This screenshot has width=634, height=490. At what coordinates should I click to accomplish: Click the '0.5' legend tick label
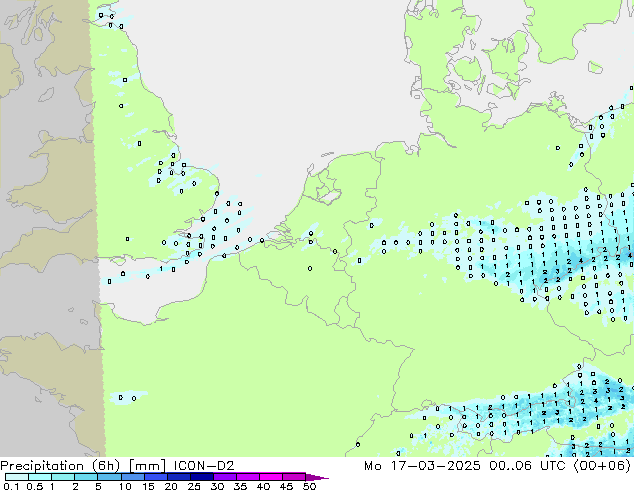35,486
